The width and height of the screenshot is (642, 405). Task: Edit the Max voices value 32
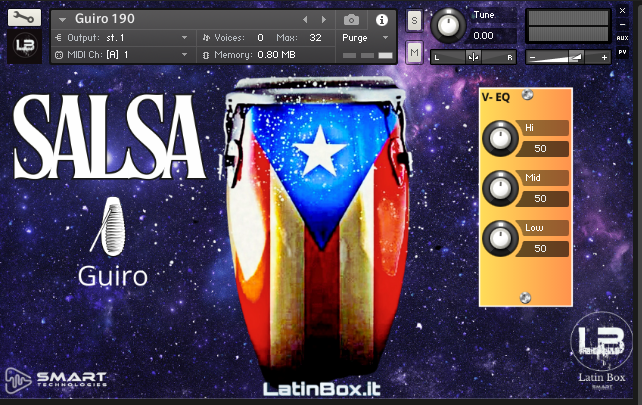pos(315,38)
